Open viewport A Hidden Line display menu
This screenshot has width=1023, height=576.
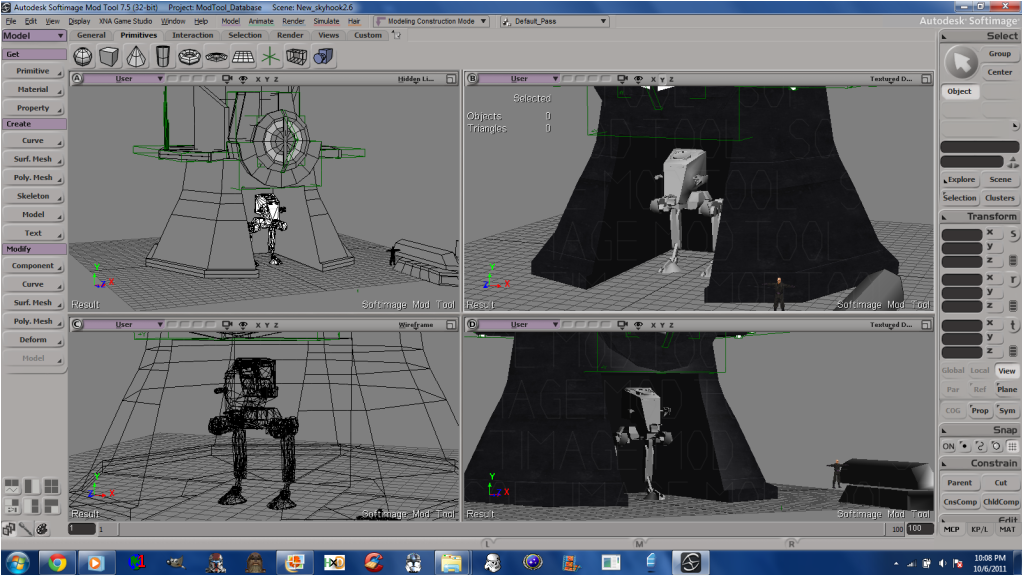(416, 79)
